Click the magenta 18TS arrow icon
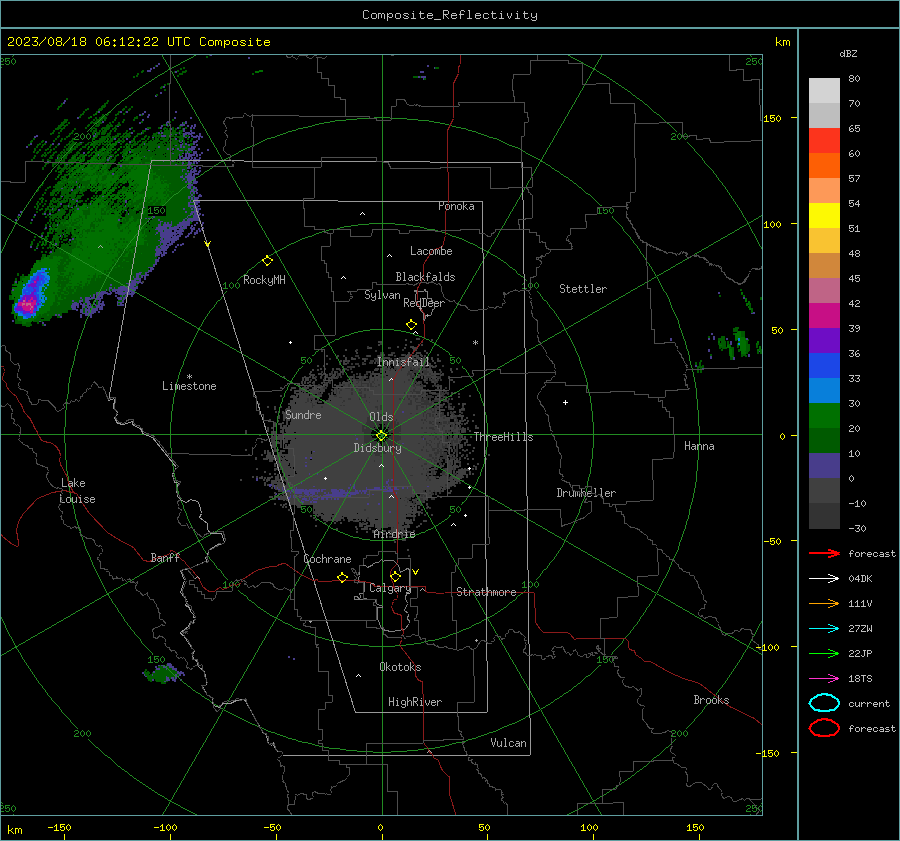The image size is (900, 841). [824, 679]
